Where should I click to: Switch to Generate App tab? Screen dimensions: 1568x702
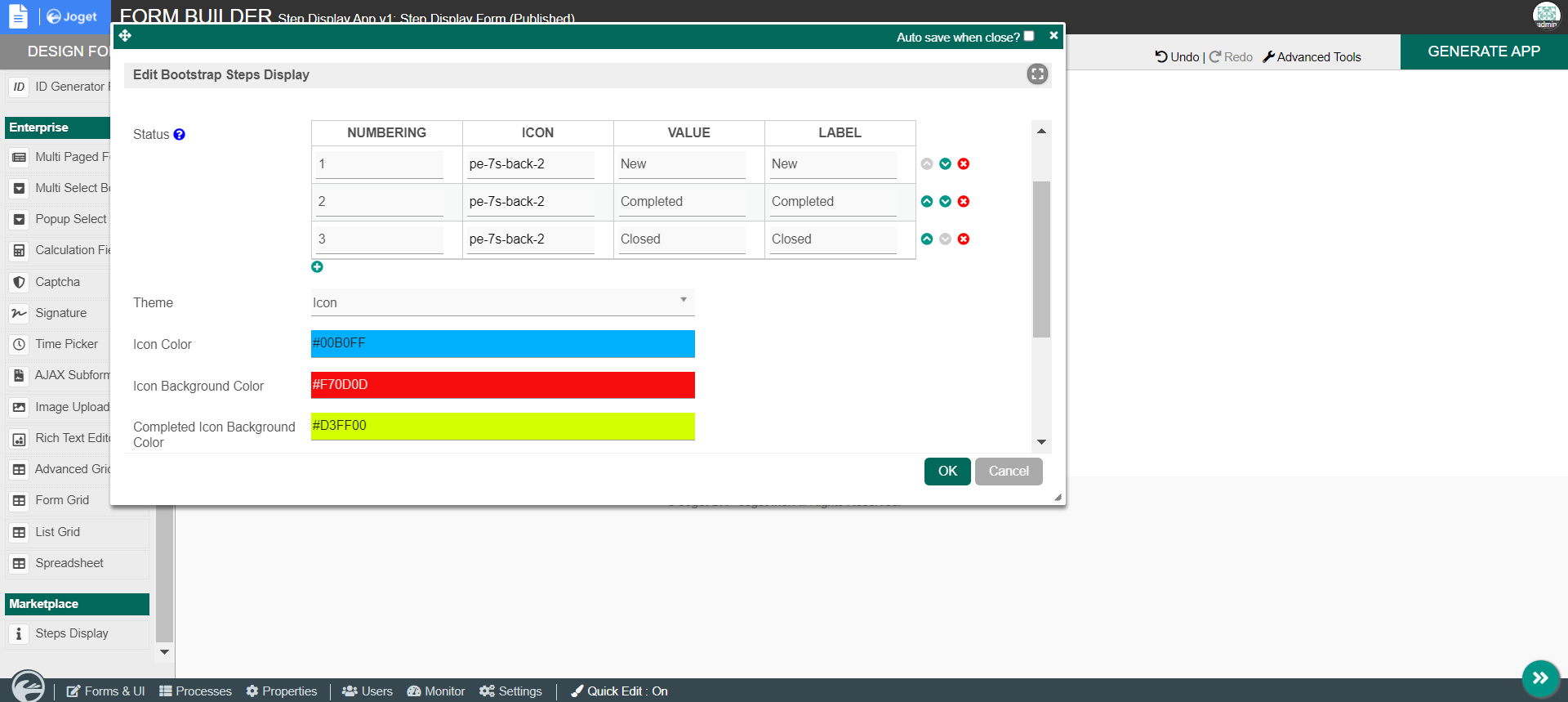tap(1484, 51)
